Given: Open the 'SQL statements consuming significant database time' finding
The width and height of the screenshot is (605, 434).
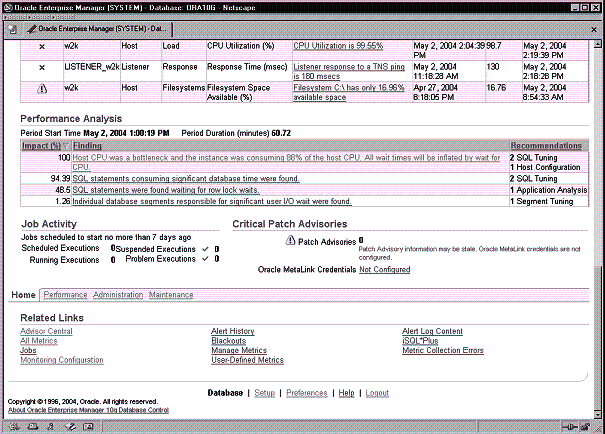Looking at the screenshot, I should click(186, 179).
